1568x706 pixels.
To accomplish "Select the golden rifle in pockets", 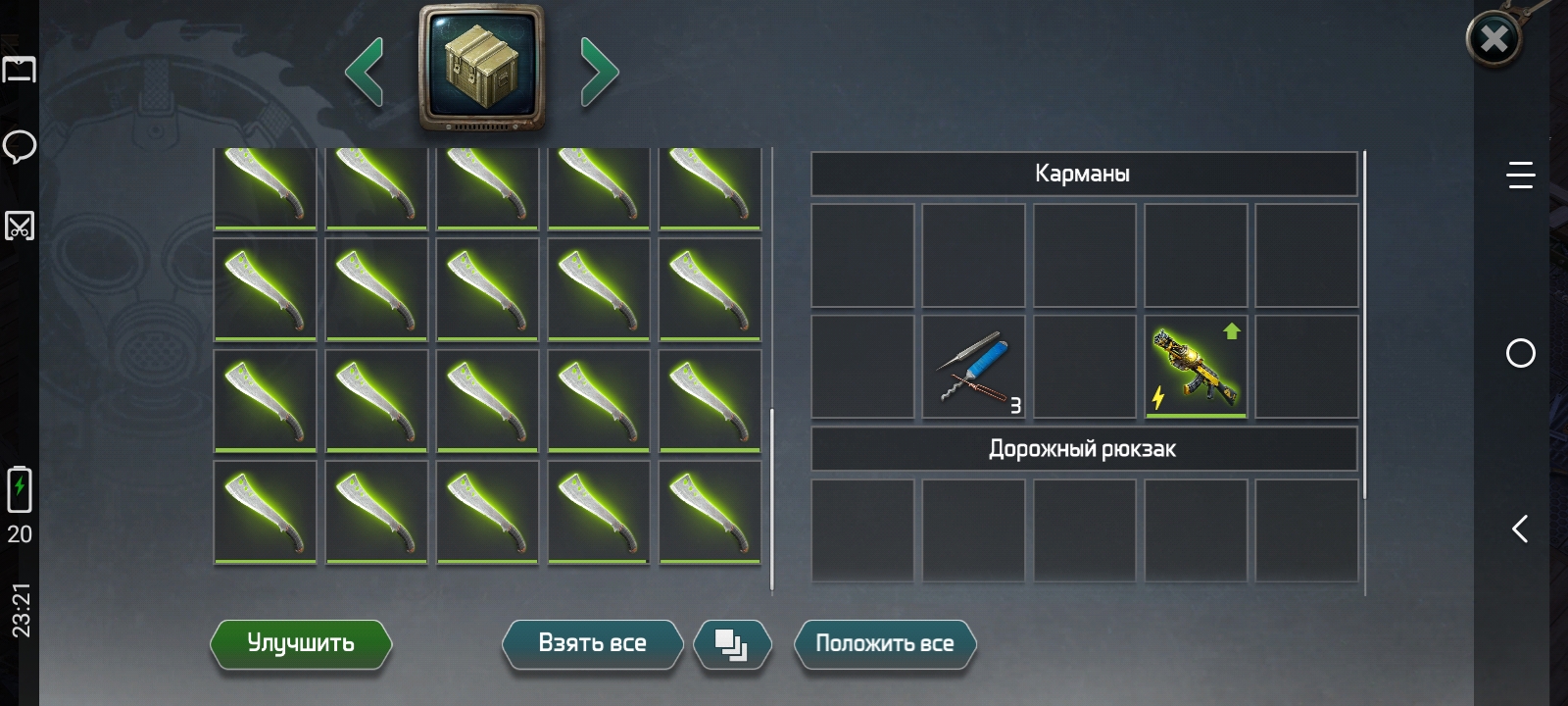I will 1196,367.
